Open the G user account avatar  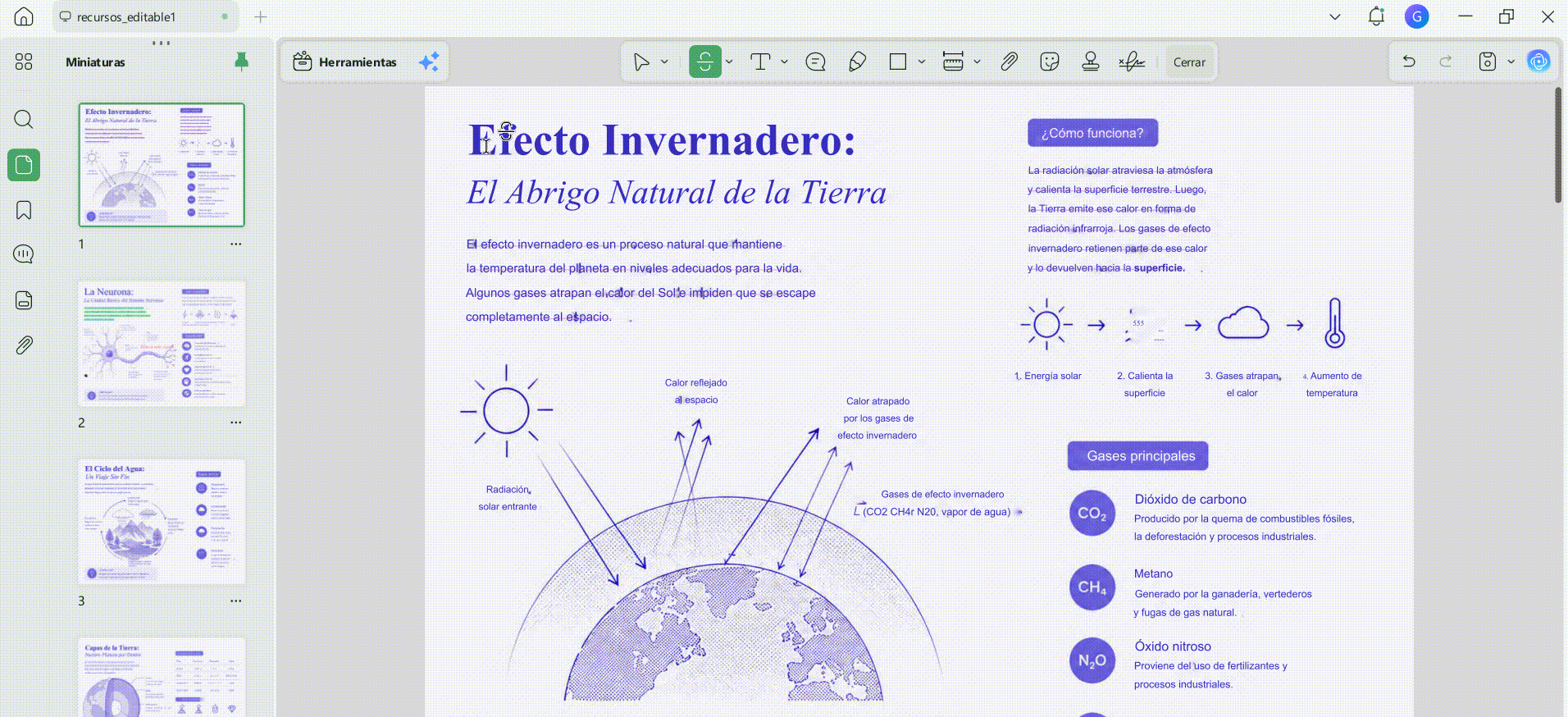coord(1417,16)
